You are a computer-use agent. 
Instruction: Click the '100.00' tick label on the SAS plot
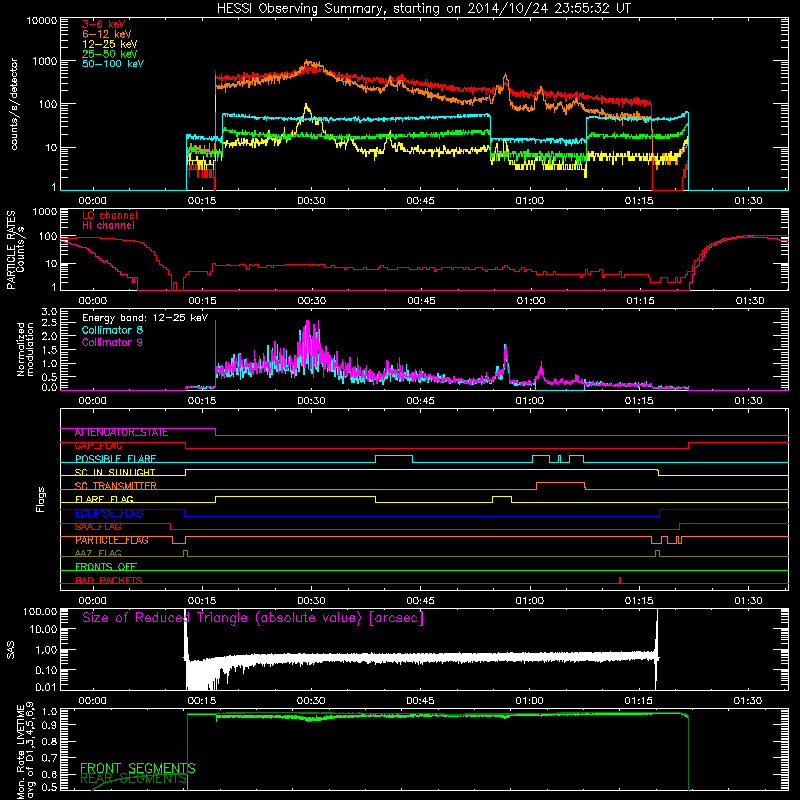coord(40,612)
